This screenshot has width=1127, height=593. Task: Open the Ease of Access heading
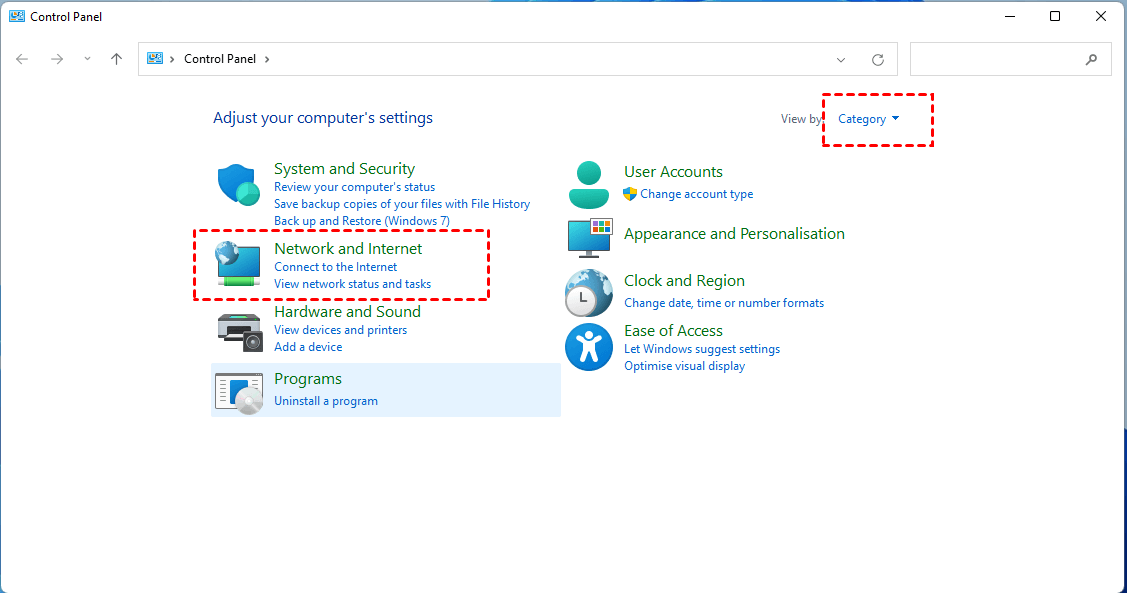673,331
